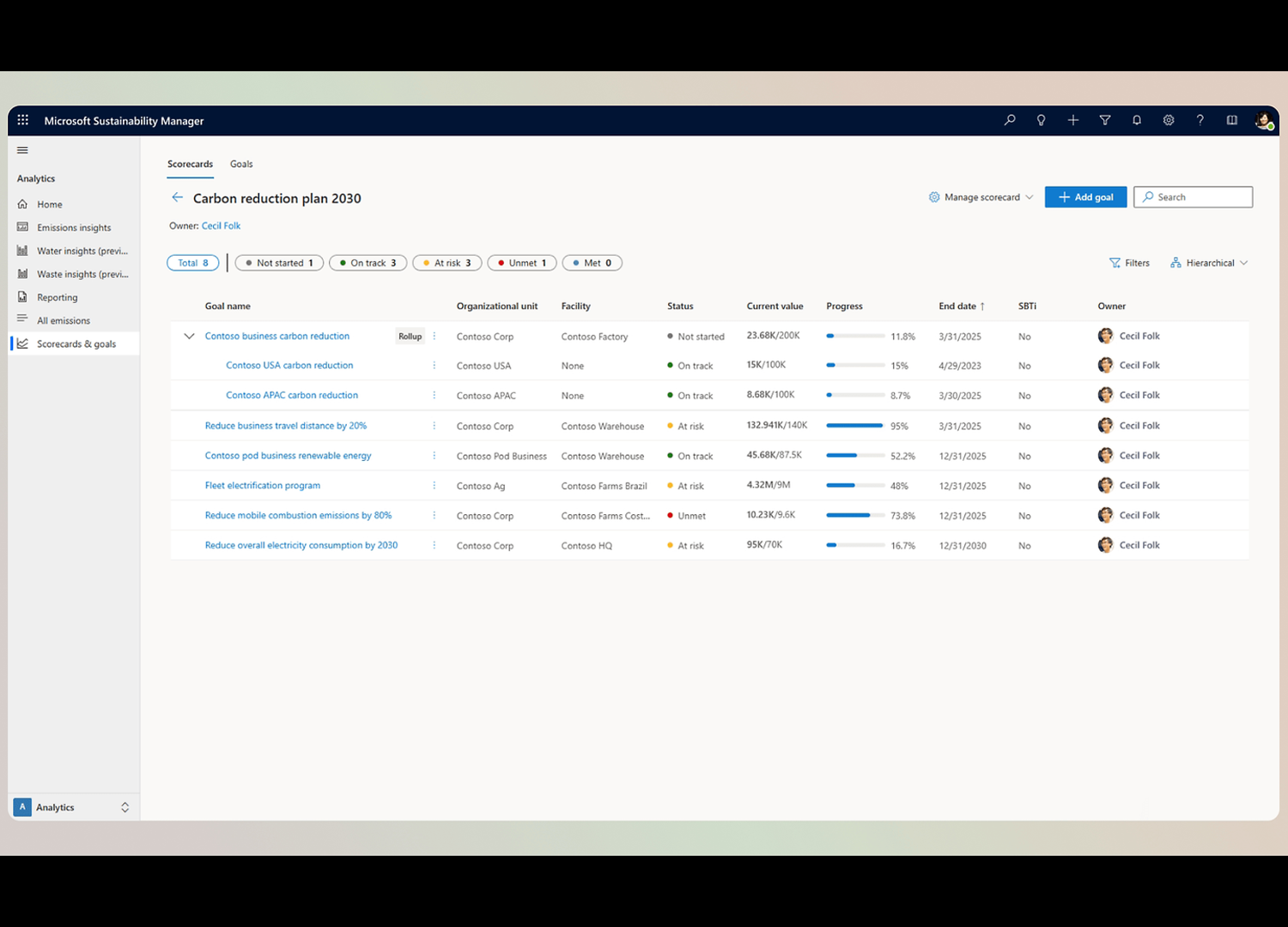Open owner link Cecil Folk under title

click(221, 226)
